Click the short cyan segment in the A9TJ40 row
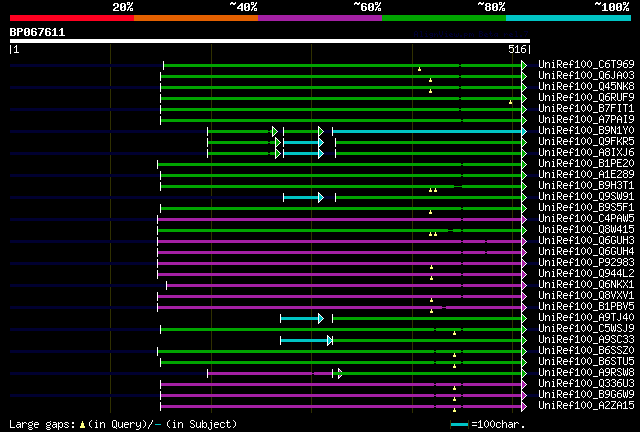This screenshot has height=432, width=640. pyautogui.click(x=300, y=319)
